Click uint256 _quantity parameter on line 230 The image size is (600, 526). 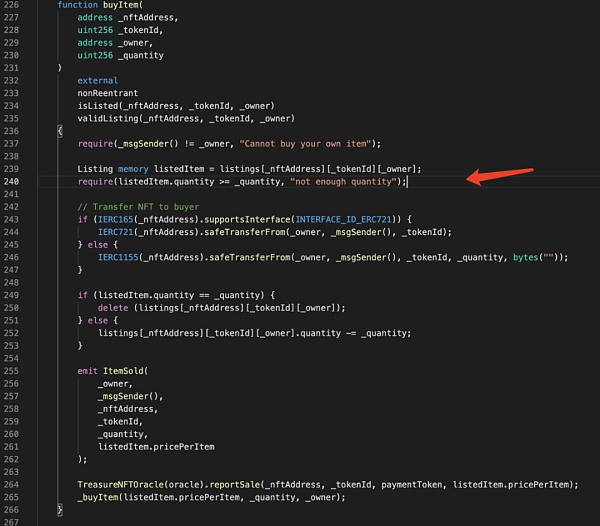121,55
